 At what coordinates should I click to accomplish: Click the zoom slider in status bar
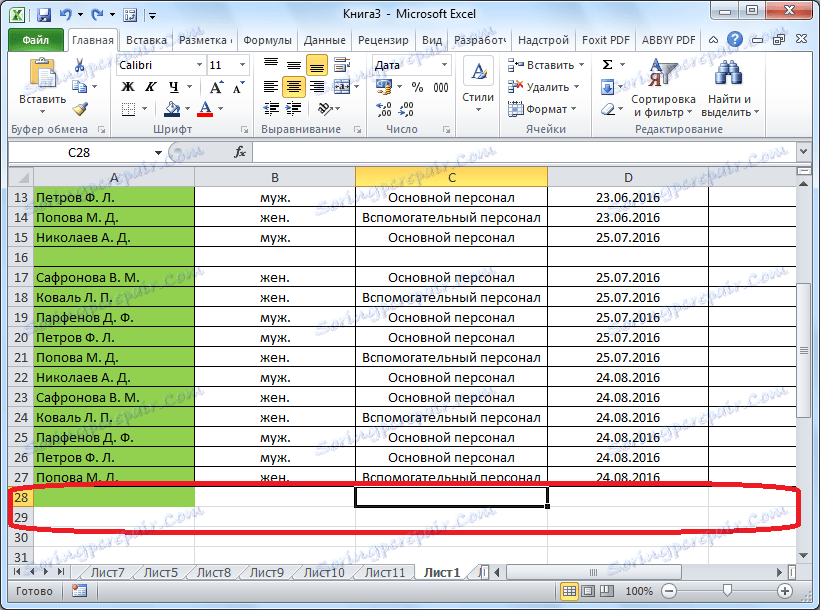coord(726,591)
